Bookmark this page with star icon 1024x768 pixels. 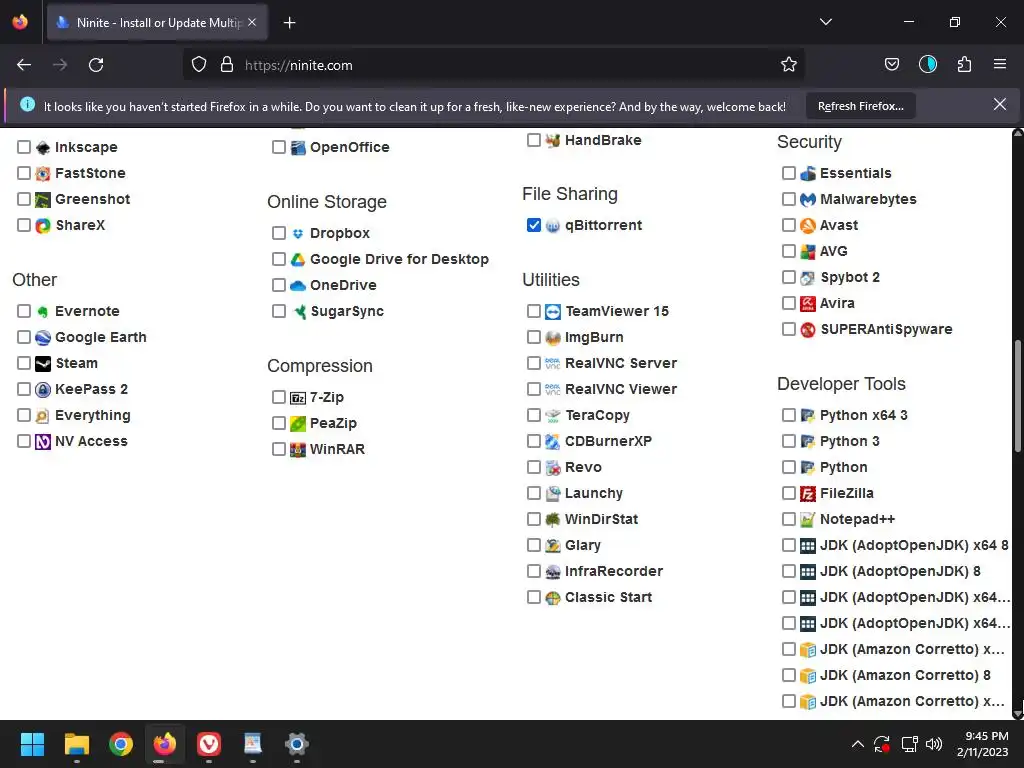click(x=789, y=65)
